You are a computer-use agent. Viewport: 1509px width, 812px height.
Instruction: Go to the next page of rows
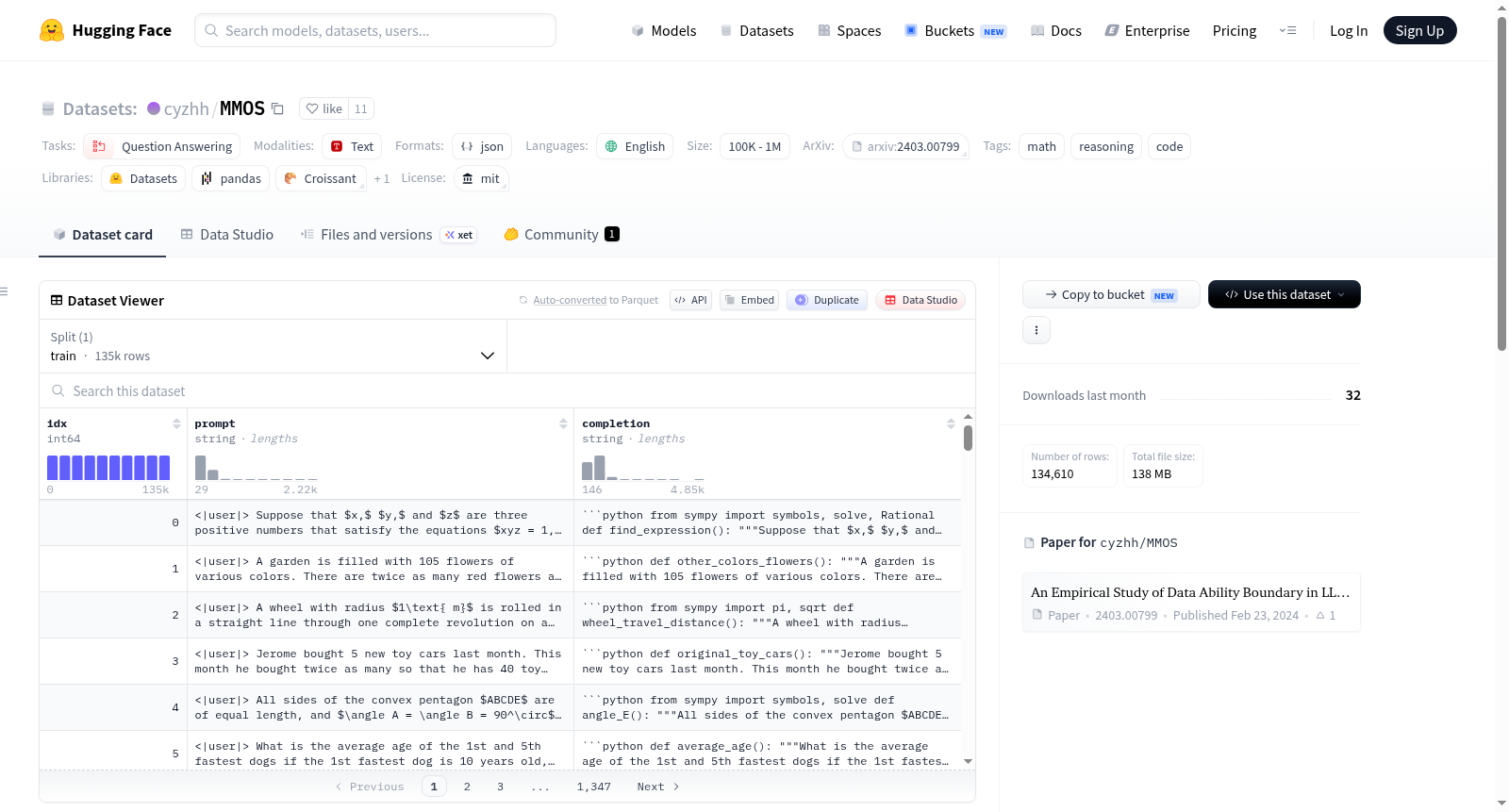pos(658,787)
